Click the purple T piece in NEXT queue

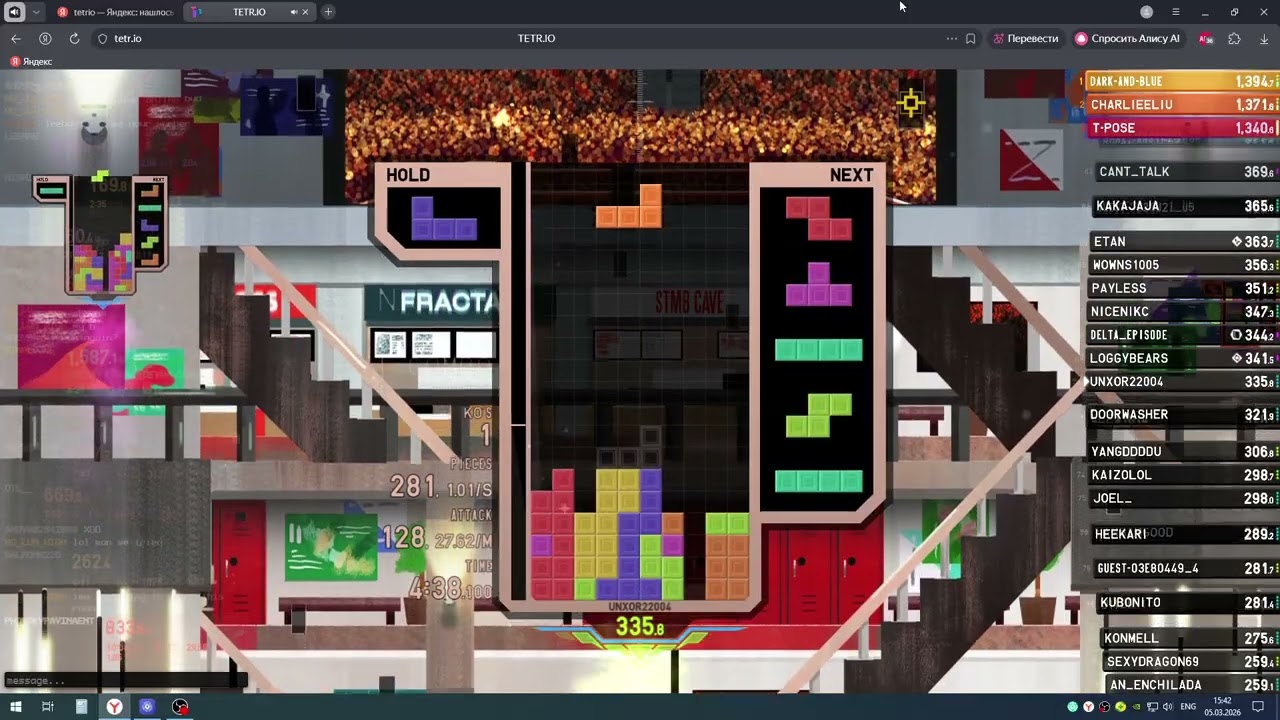click(818, 284)
